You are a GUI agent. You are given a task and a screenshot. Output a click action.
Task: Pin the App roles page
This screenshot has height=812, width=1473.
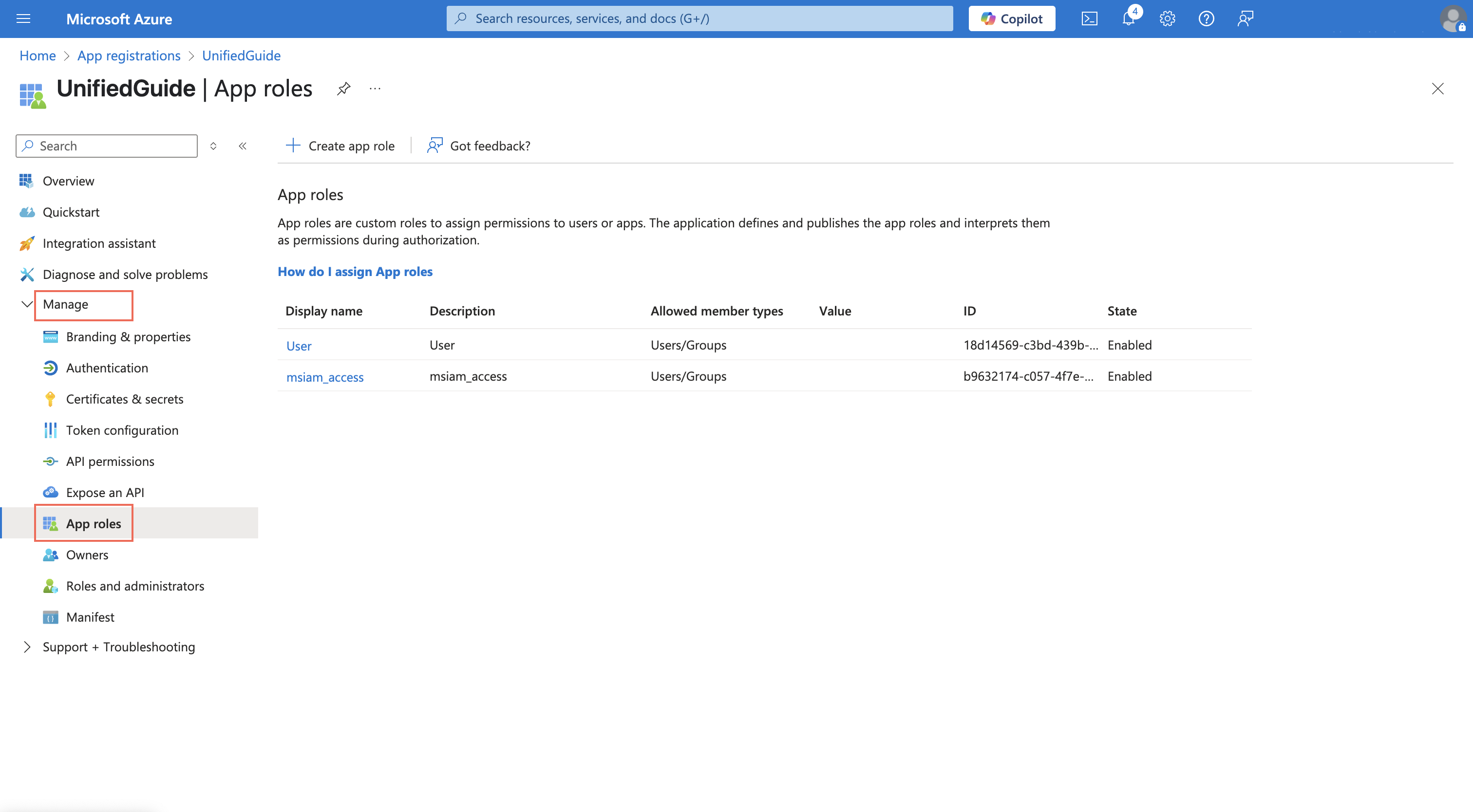[343, 89]
